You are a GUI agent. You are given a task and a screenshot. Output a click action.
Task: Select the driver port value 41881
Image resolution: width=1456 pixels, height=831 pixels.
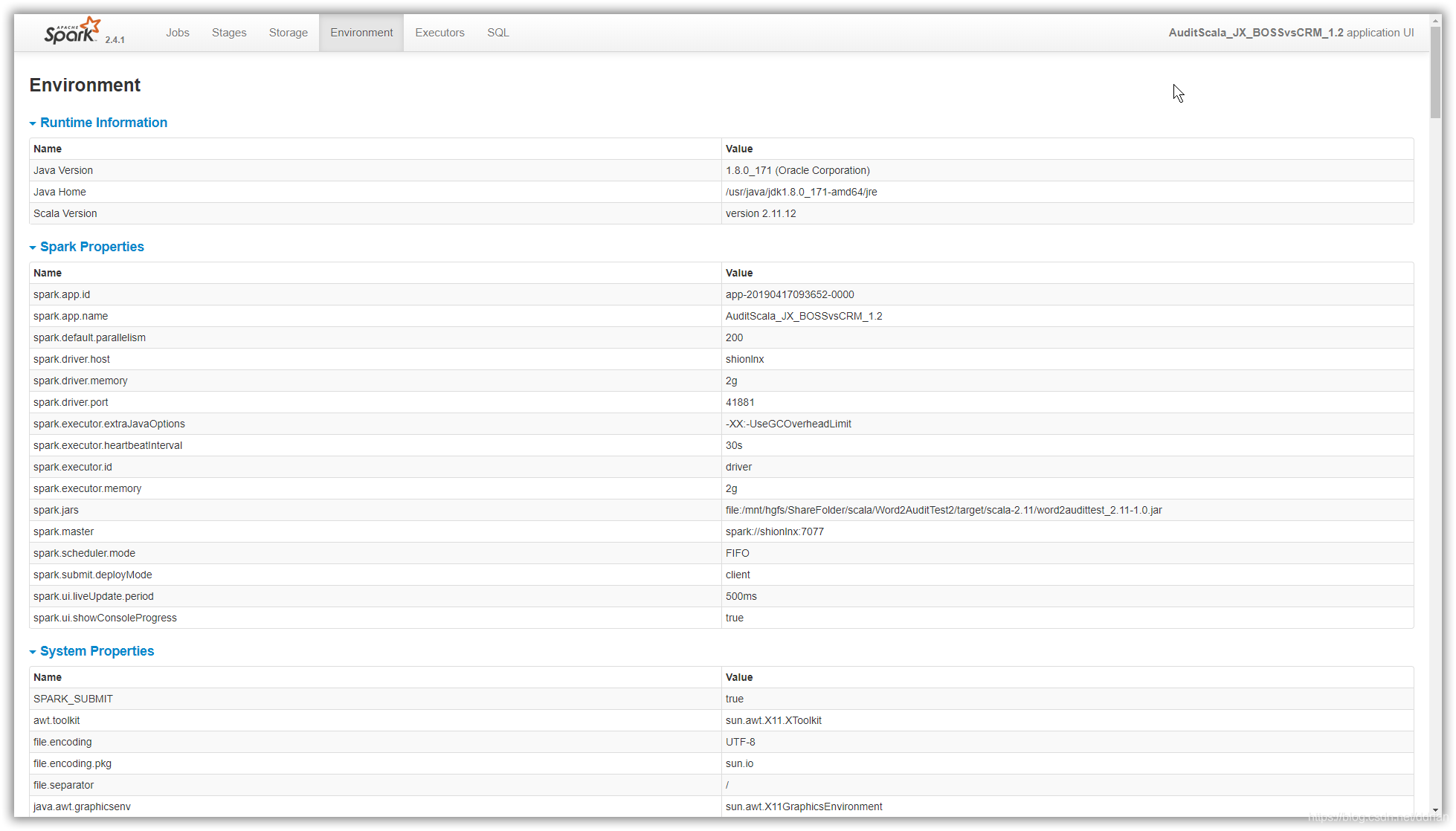[x=740, y=402]
